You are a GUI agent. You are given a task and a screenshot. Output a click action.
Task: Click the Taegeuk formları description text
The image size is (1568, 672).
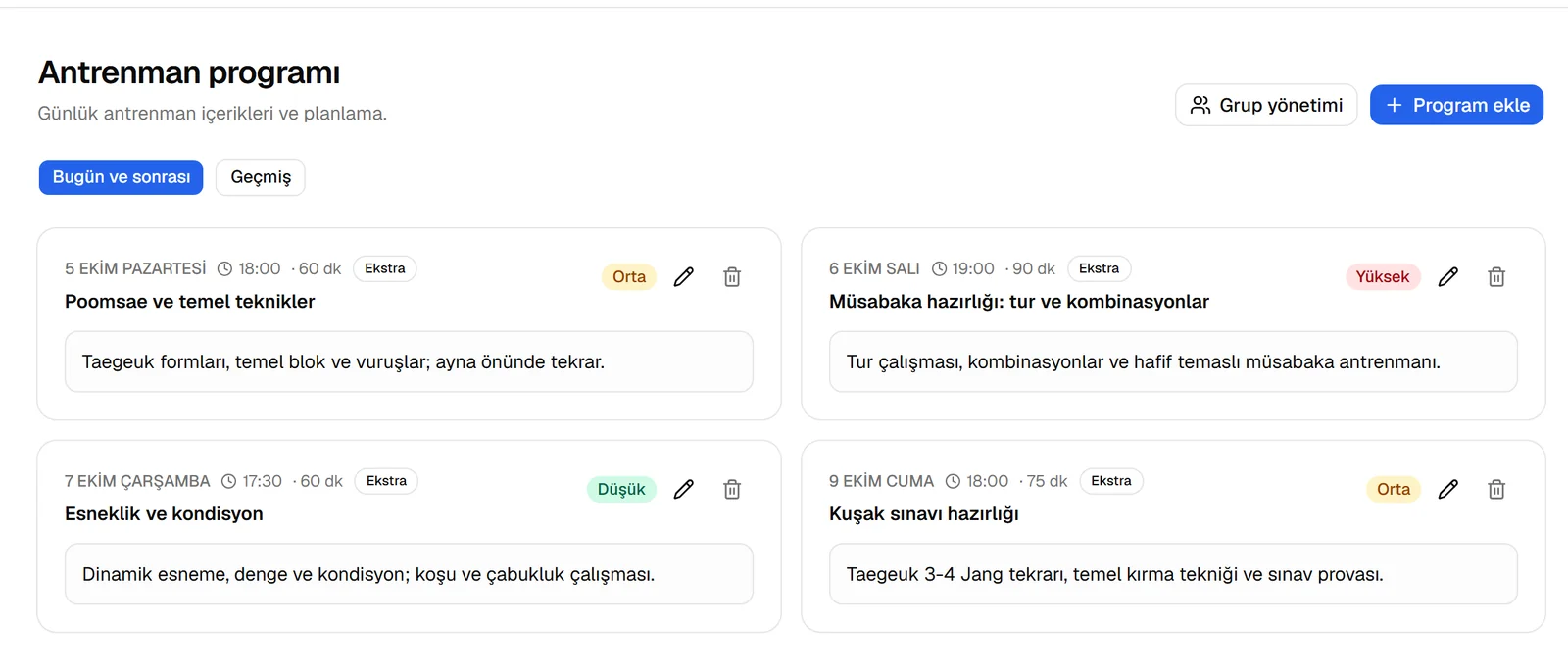pyautogui.click(x=343, y=362)
